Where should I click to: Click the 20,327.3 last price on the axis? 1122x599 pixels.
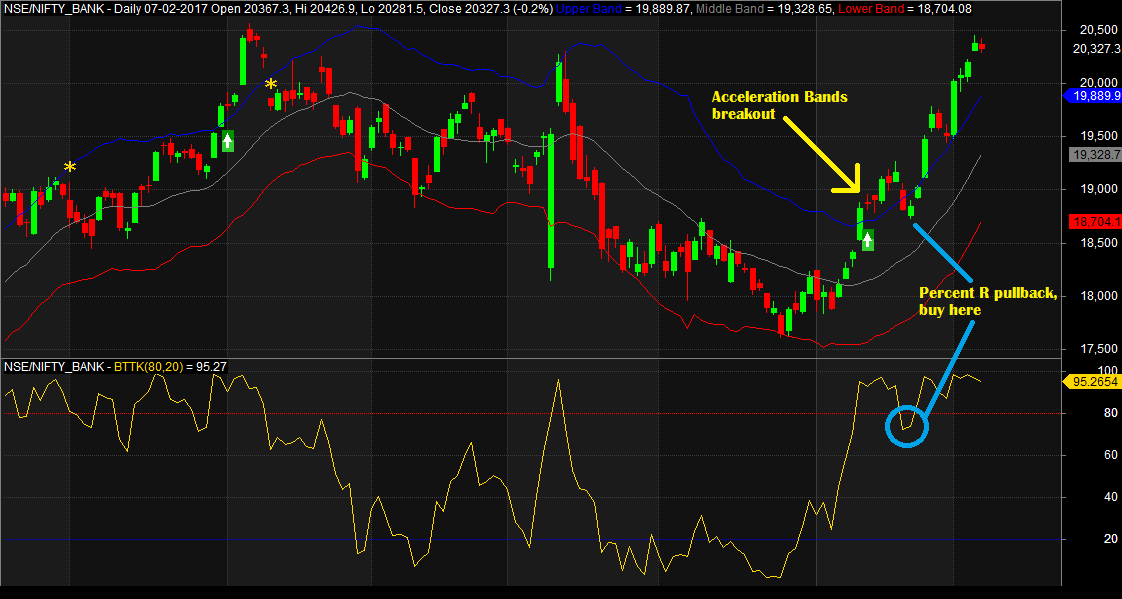[1095, 48]
